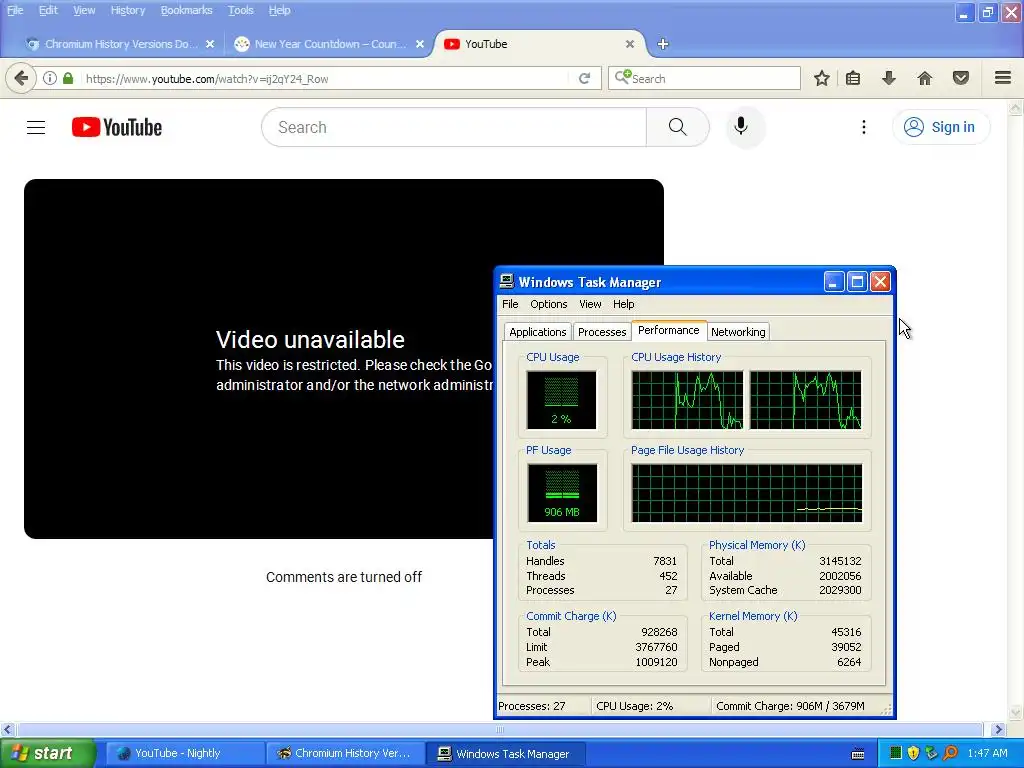Image resolution: width=1024 pixels, height=768 pixels.
Task: Click the keyboard icon on taskbar
Action: point(858,754)
